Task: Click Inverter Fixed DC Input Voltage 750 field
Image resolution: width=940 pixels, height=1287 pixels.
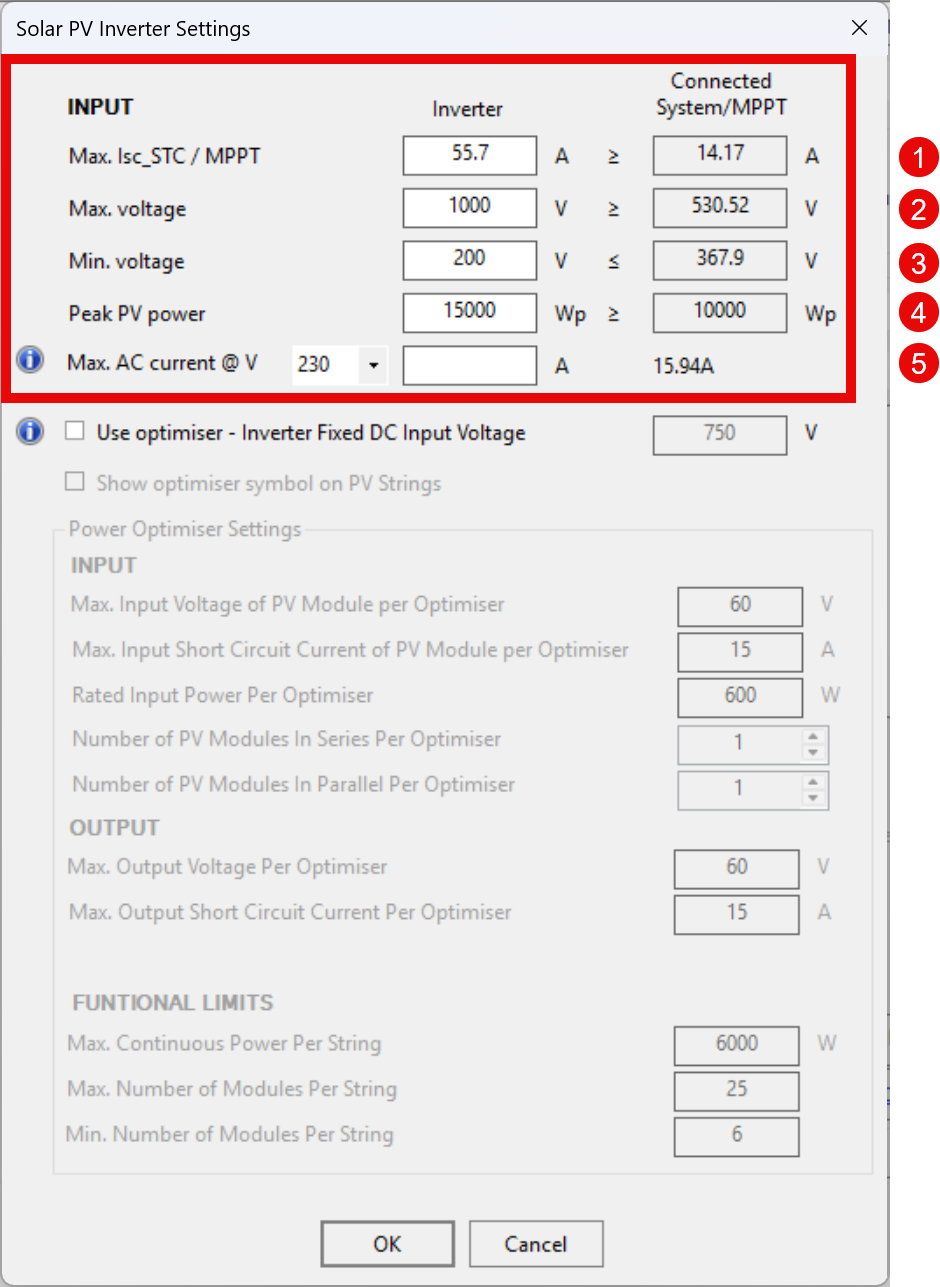Action: point(720,434)
